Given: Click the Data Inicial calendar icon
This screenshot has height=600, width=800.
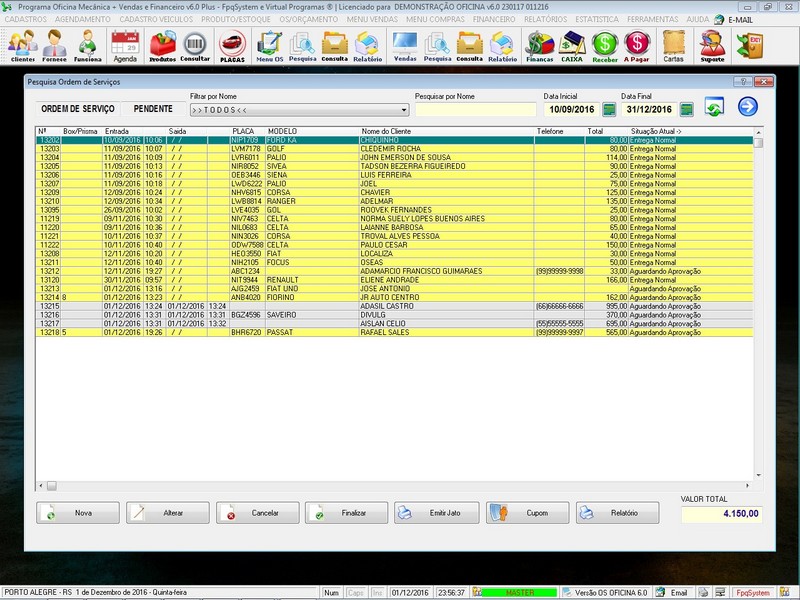Looking at the screenshot, I should [x=609, y=109].
